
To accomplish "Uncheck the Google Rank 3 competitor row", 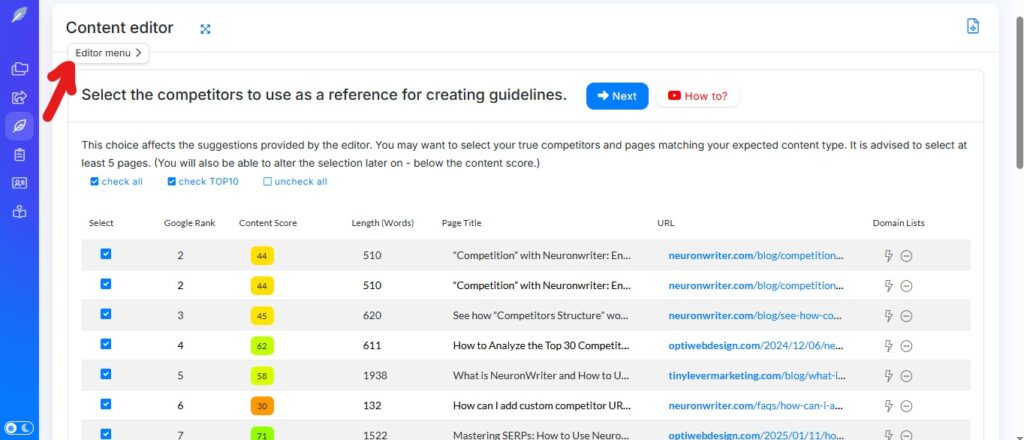I will click(106, 314).
